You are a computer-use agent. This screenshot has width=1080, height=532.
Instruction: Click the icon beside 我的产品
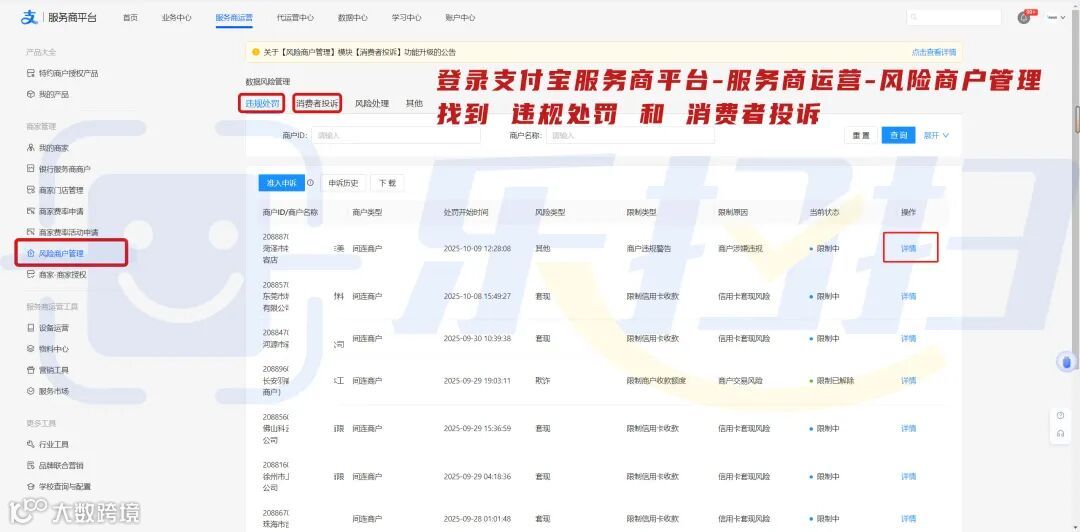[x=30, y=94]
